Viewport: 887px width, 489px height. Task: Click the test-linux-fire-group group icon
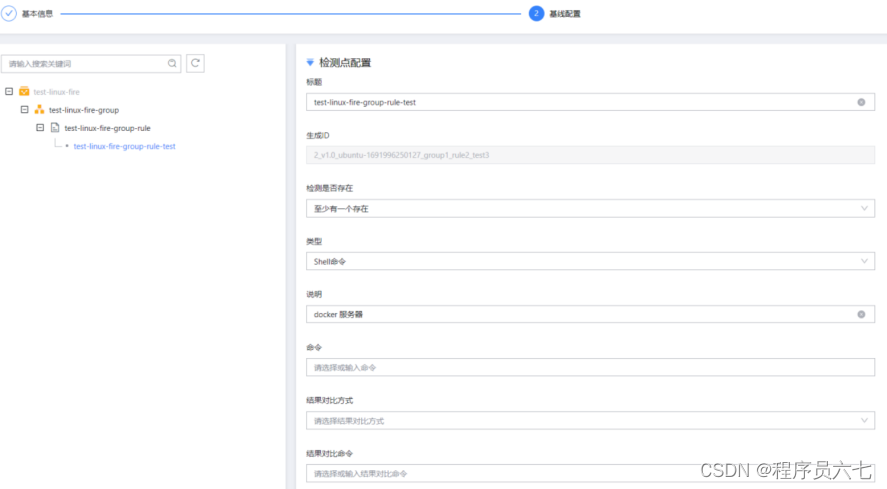click(x=39, y=109)
